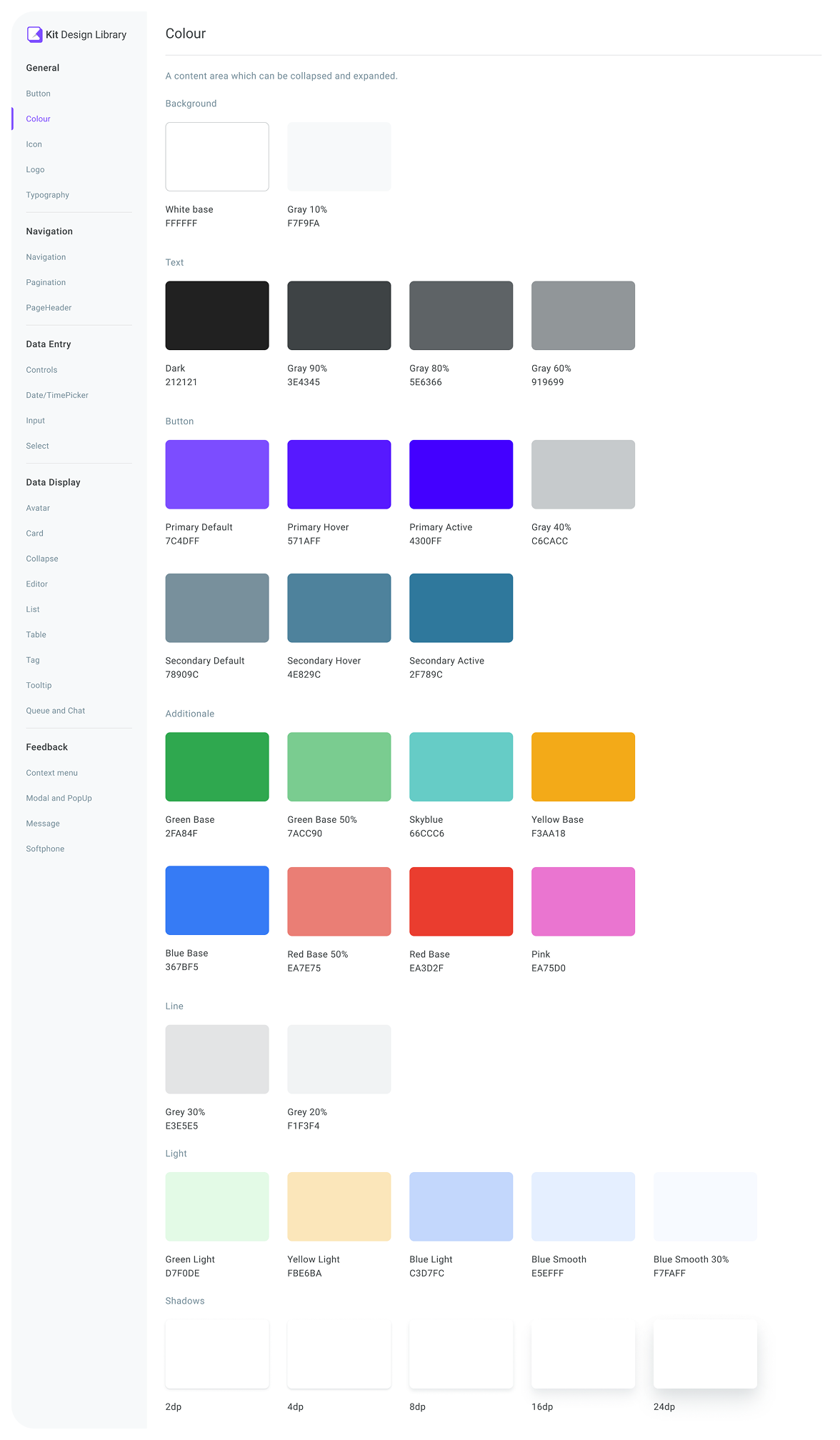Choose the Secondary Hover 4E829C swatch

(339, 608)
